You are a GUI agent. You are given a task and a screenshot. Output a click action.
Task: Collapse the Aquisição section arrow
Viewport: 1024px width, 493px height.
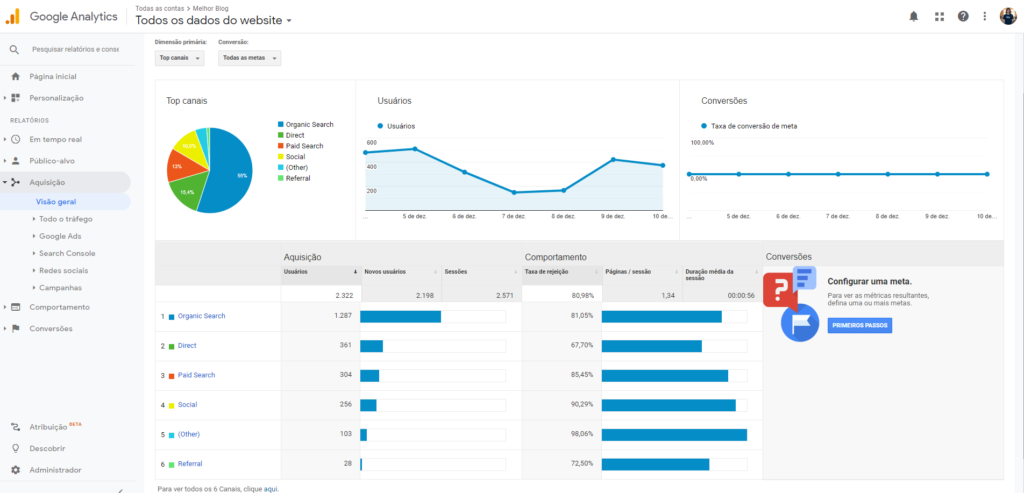[5, 183]
